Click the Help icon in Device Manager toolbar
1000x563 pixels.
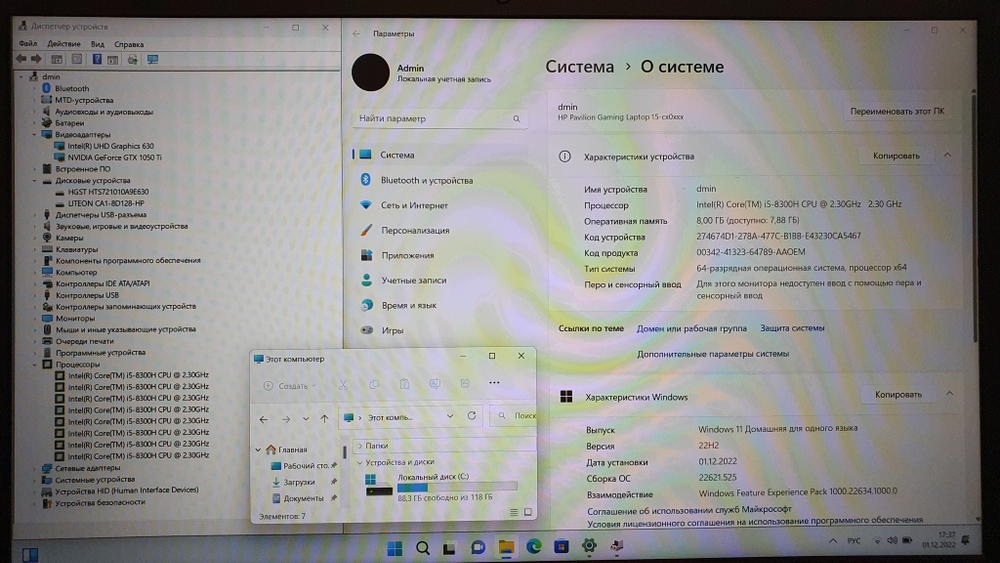point(96,59)
